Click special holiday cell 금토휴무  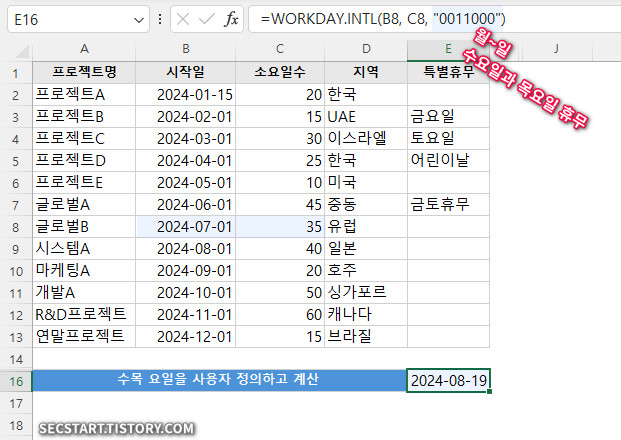tap(448, 205)
